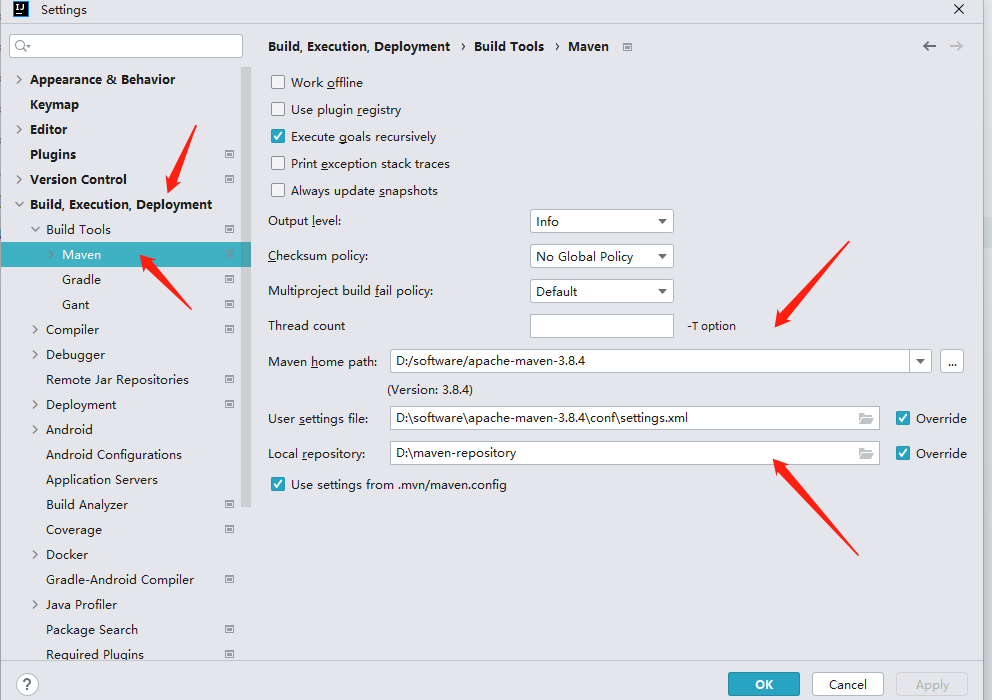
Task: Click project icon next to Build Analyzer row
Action: click(230, 504)
